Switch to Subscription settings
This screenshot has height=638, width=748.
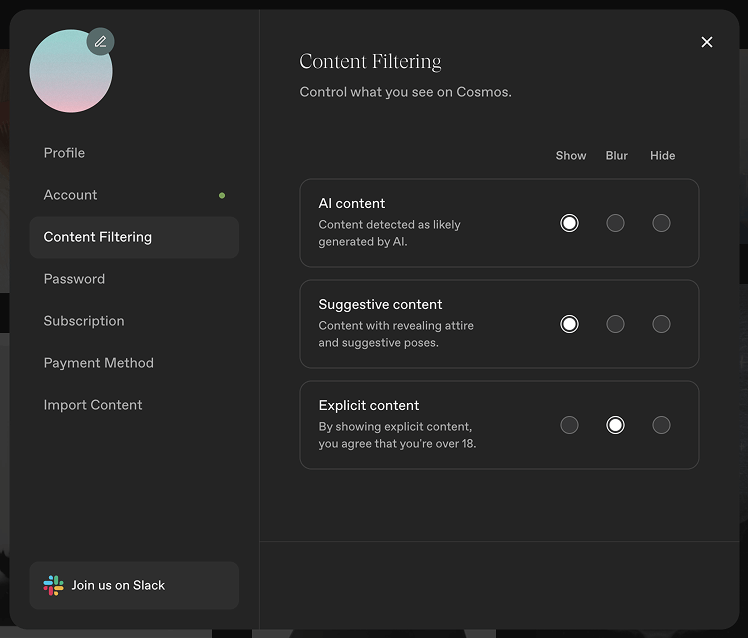point(84,321)
